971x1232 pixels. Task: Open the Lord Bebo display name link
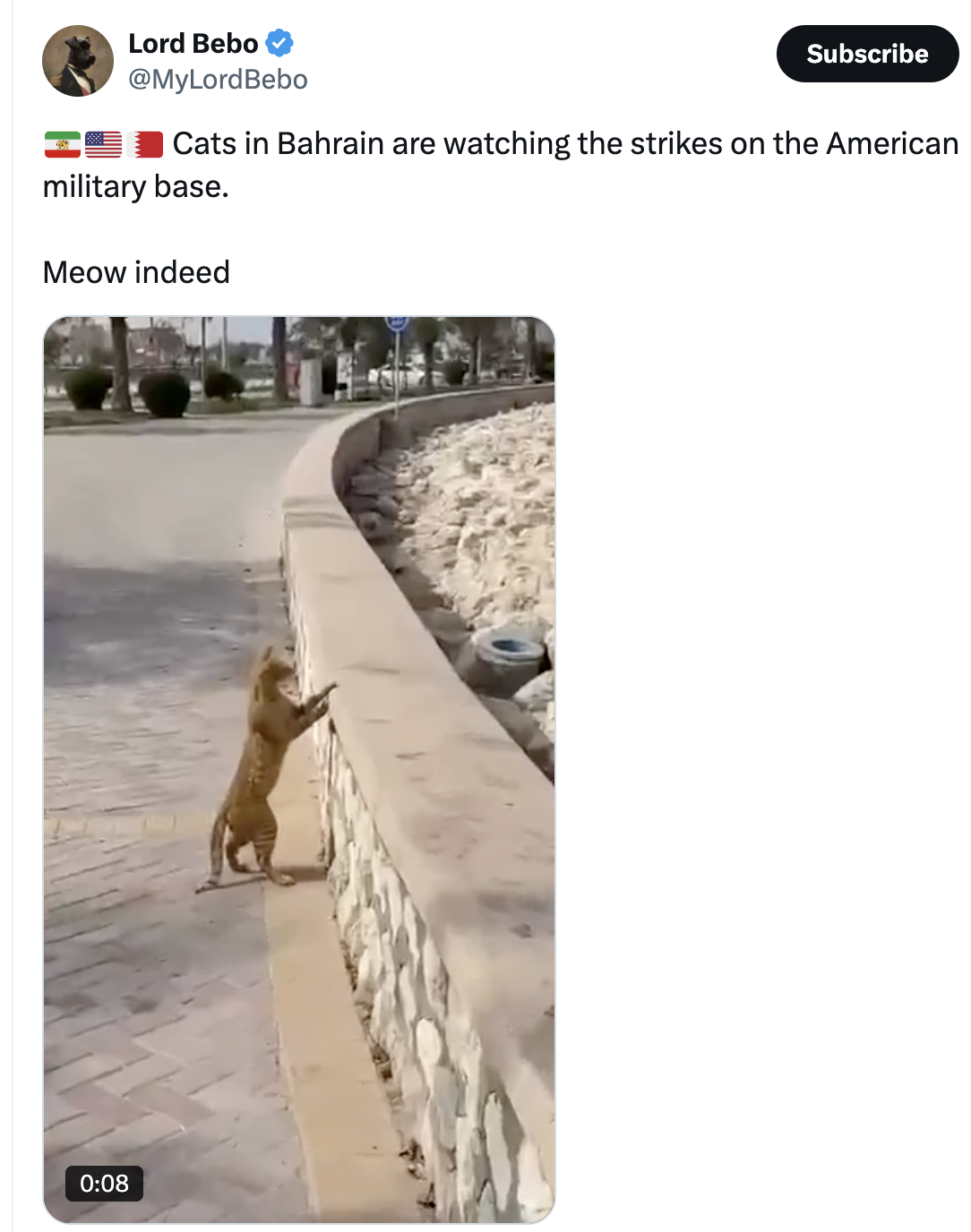point(193,43)
